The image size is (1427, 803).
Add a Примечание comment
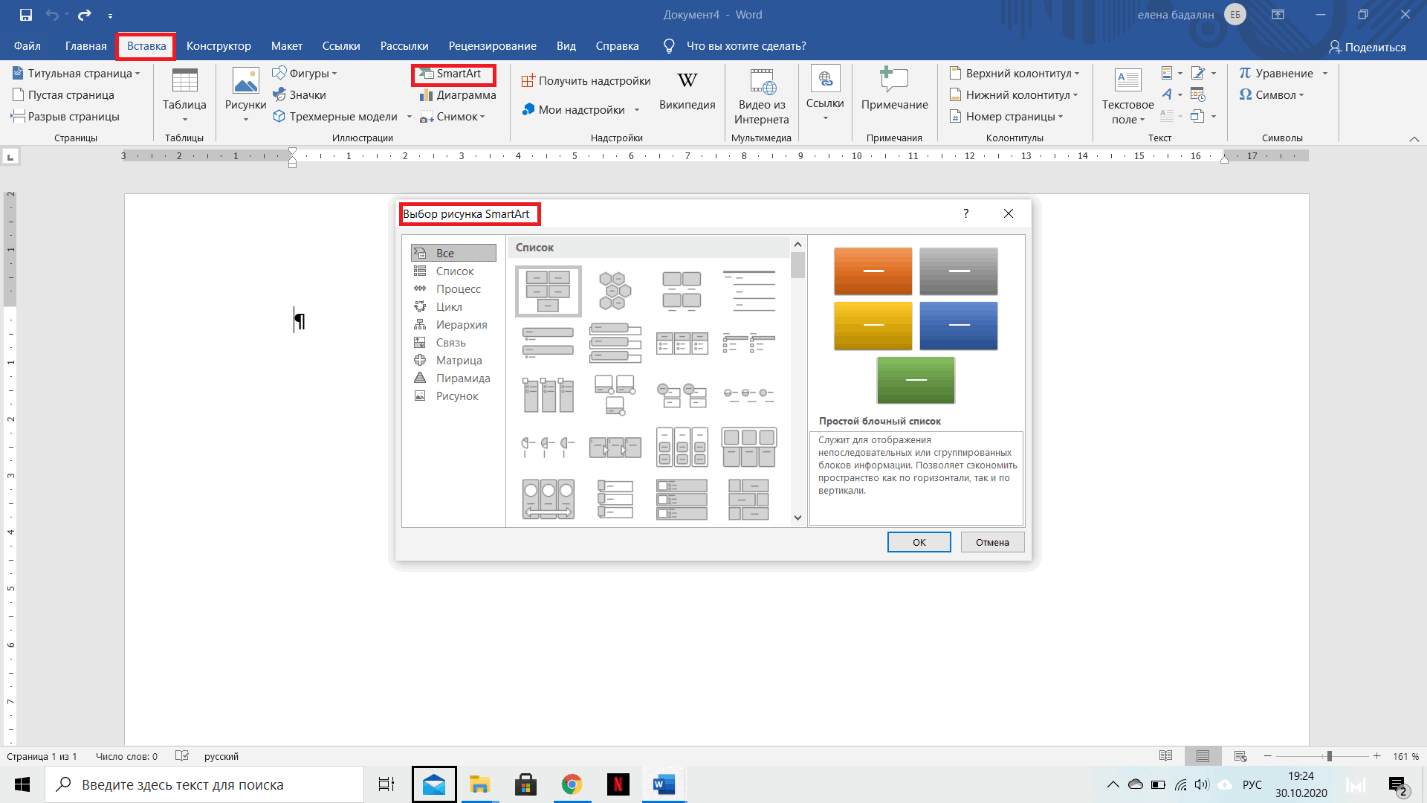894,90
